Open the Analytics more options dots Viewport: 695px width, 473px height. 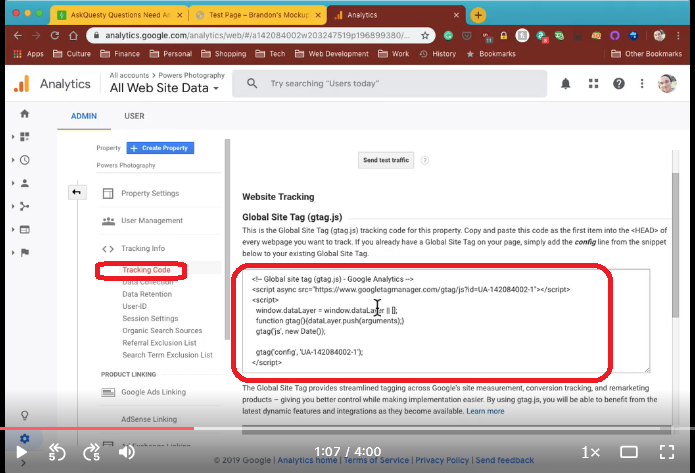click(642, 83)
